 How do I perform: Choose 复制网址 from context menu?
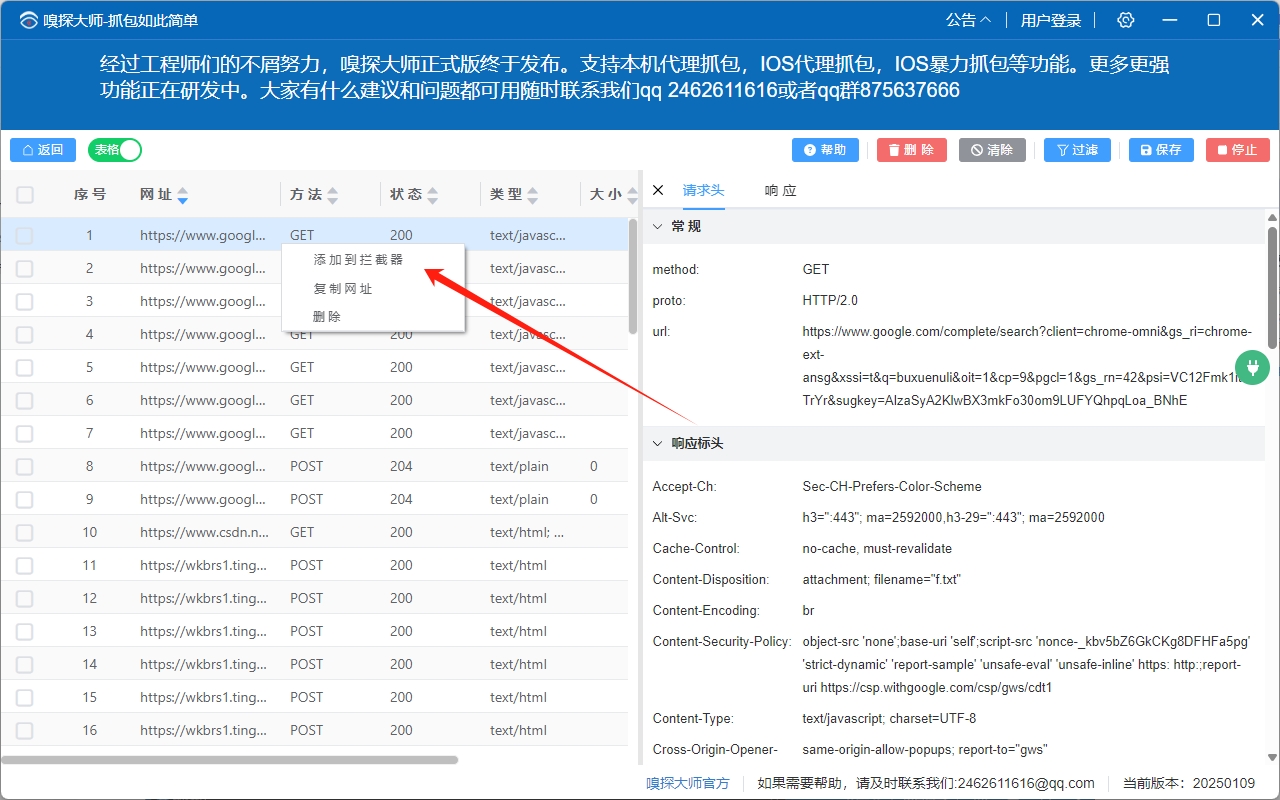(343, 288)
